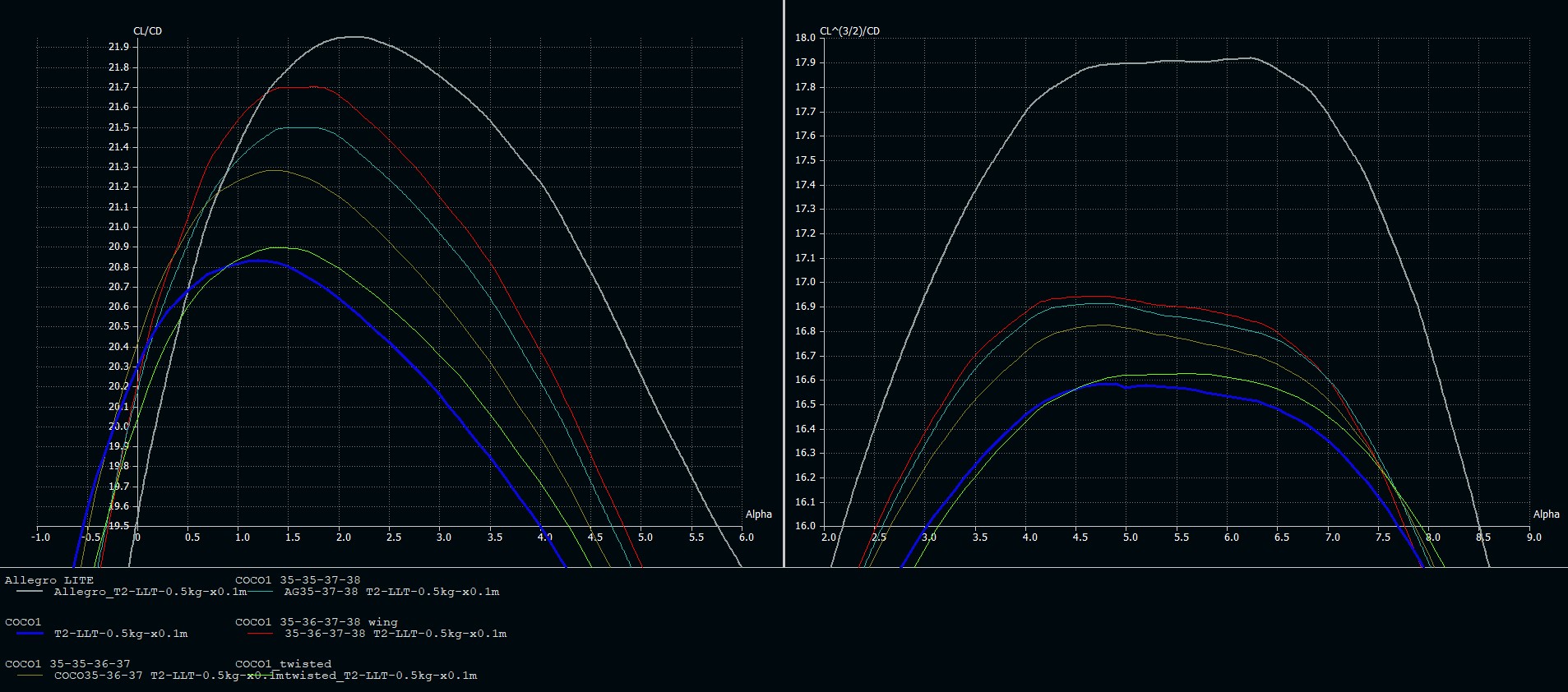Click the 9.0 Alpha tick on right graph
The image size is (1568, 692).
[x=1533, y=537]
